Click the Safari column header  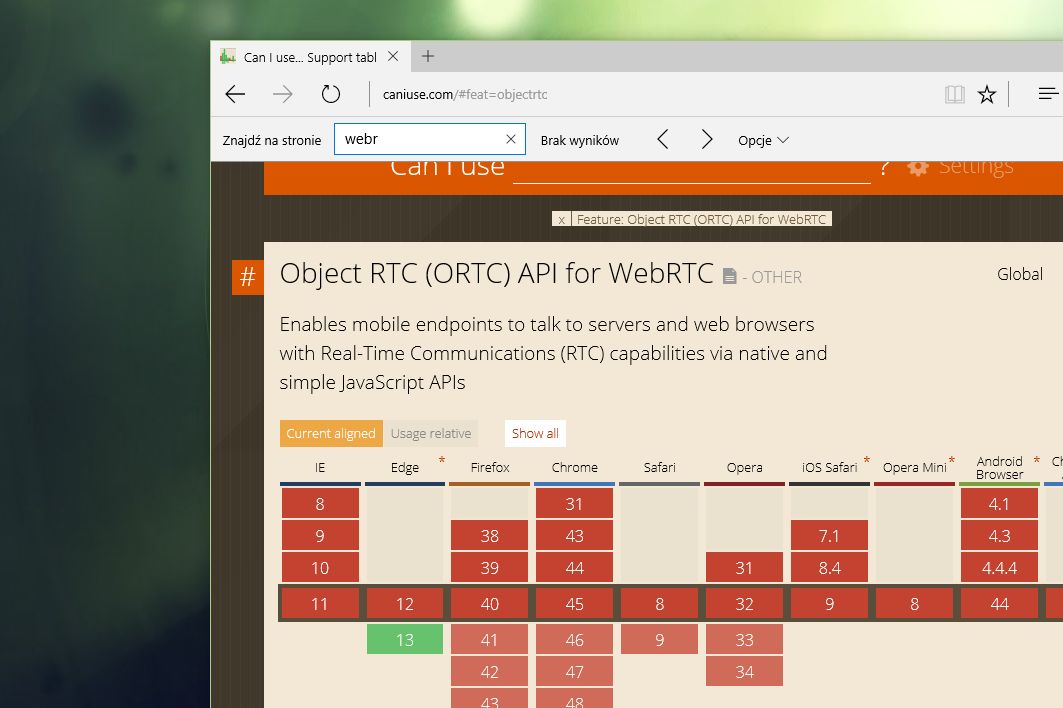coord(660,467)
